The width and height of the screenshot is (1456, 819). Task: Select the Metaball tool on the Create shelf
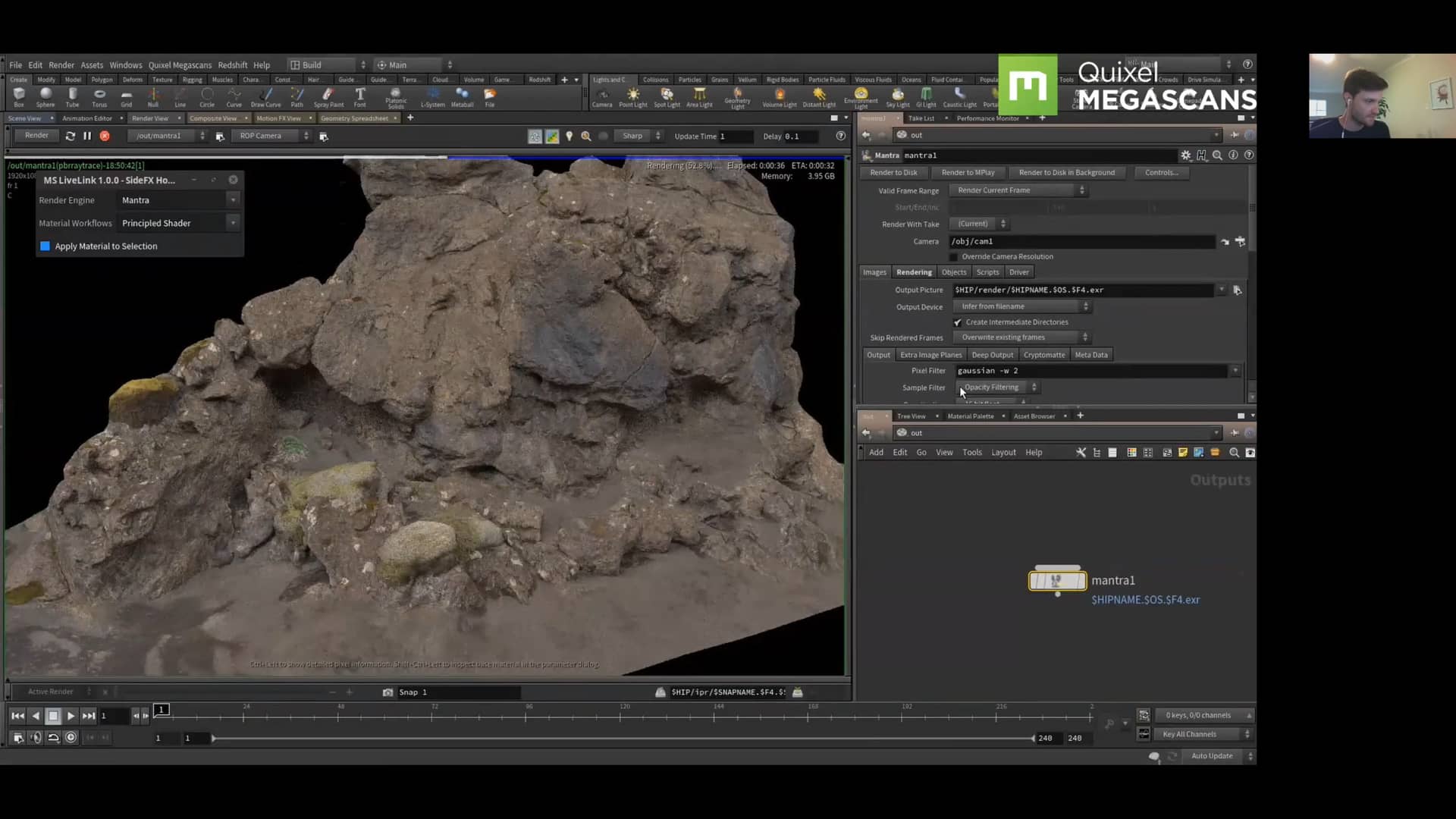(x=463, y=96)
